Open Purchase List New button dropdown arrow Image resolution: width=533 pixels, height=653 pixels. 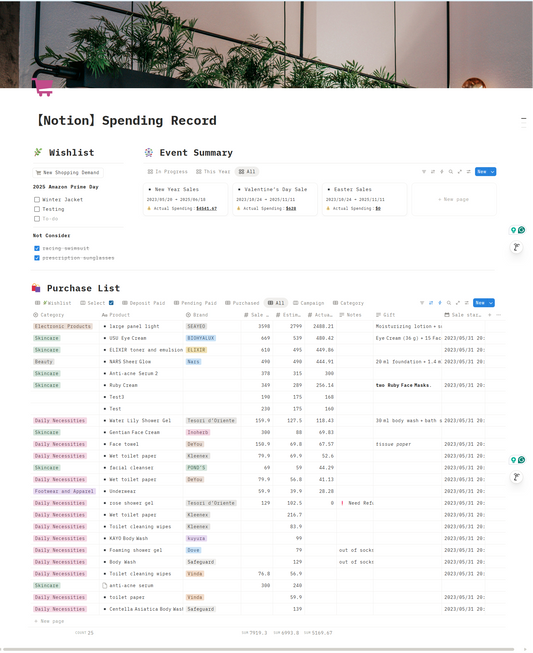coord(491,303)
